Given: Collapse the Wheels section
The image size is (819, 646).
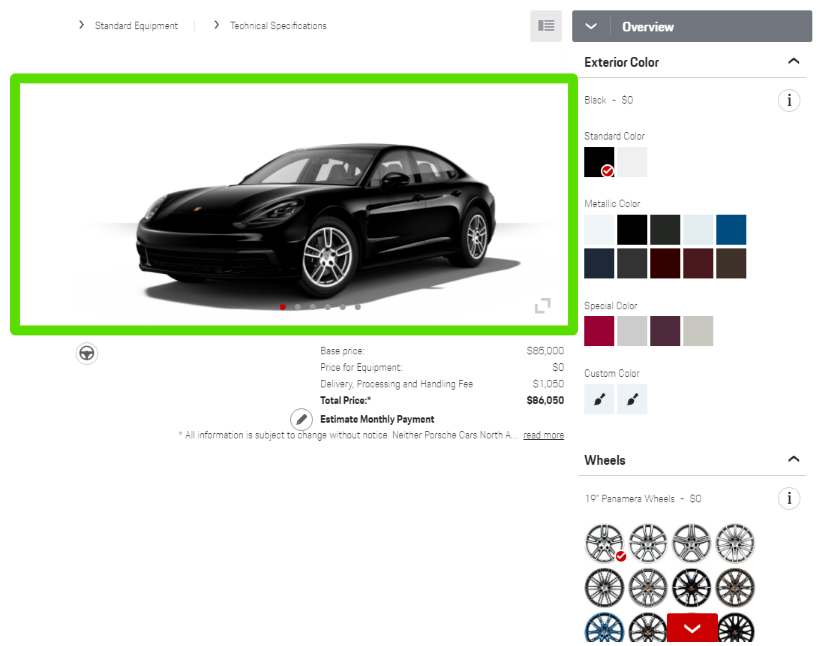Looking at the screenshot, I should pos(793,460).
